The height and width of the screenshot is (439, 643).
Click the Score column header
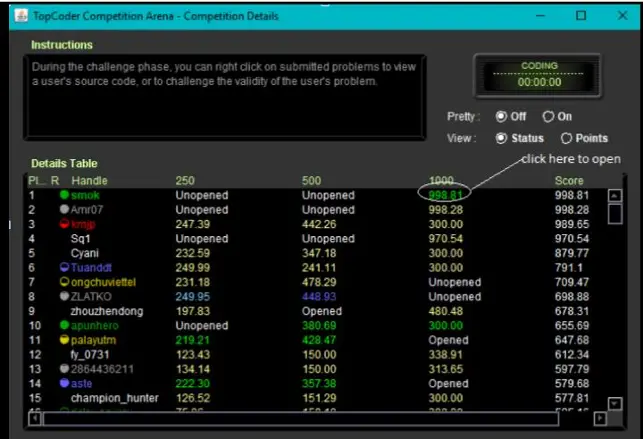click(x=569, y=181)
